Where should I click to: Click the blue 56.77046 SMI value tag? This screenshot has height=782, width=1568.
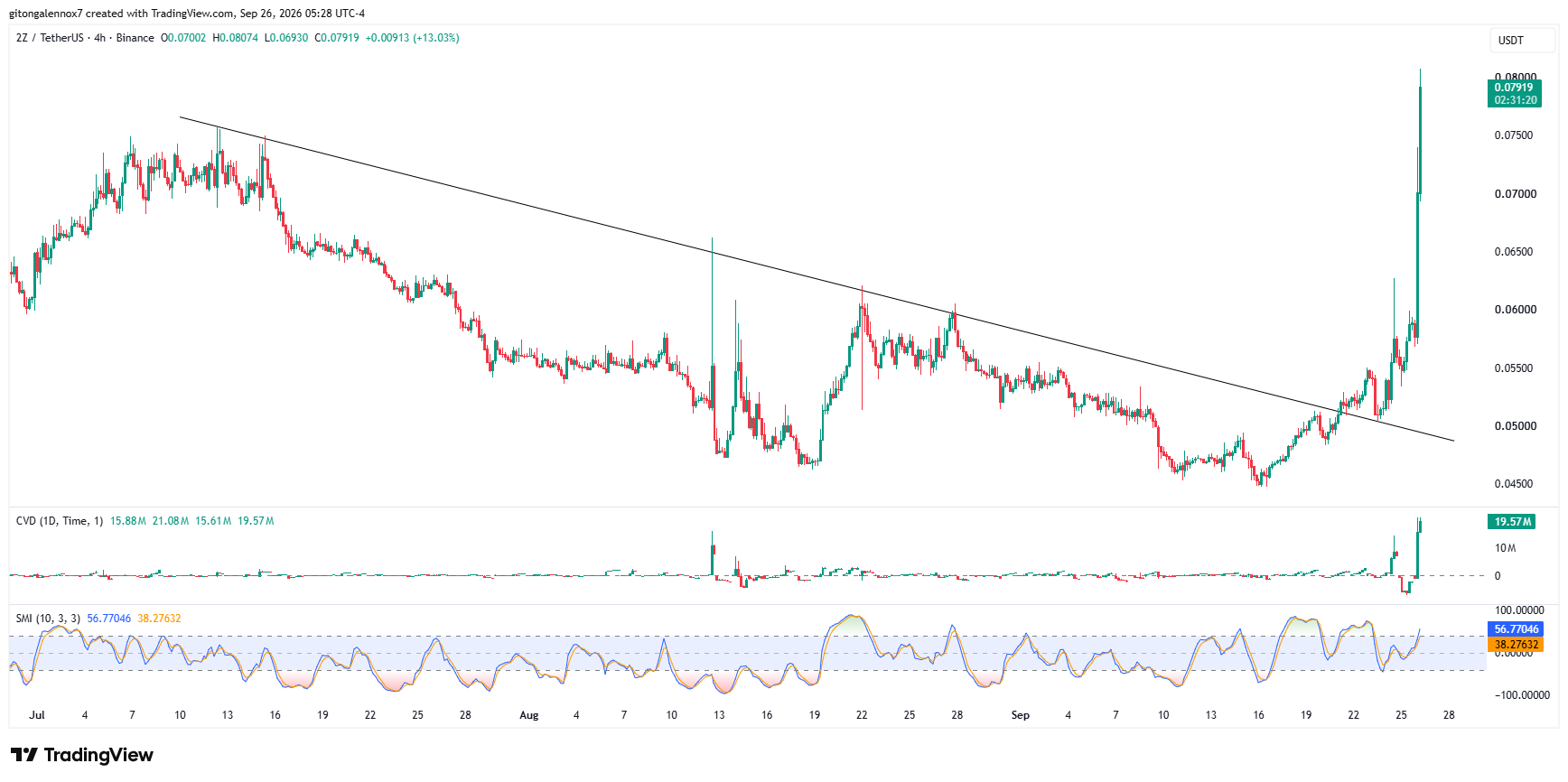pyautogui.click(x=1515, y=629)
